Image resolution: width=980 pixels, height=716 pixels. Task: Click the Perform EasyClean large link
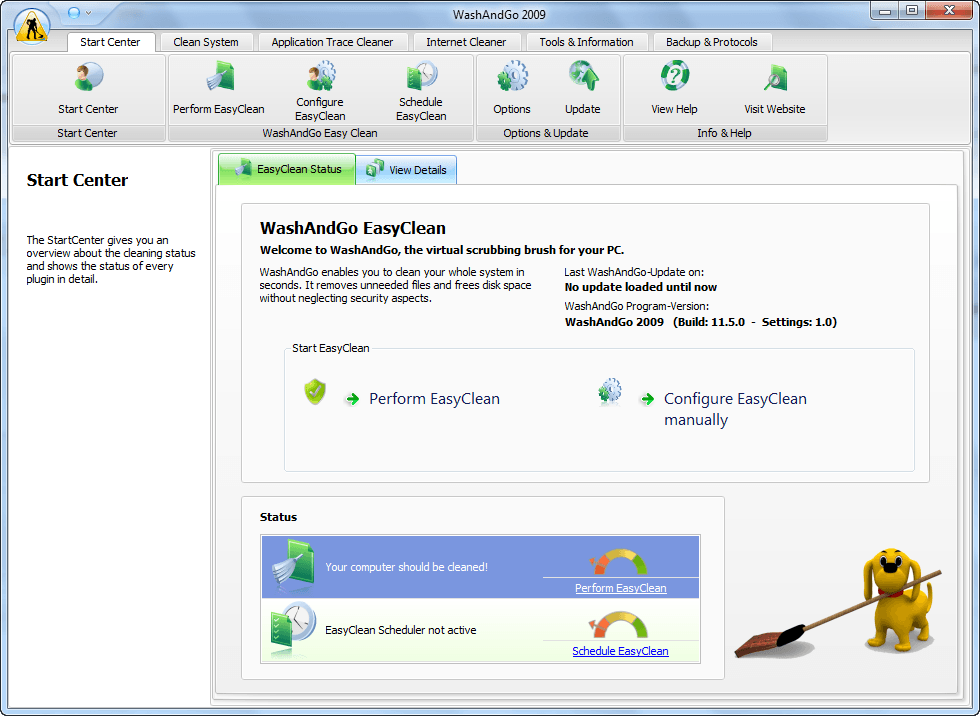[434, 399]
